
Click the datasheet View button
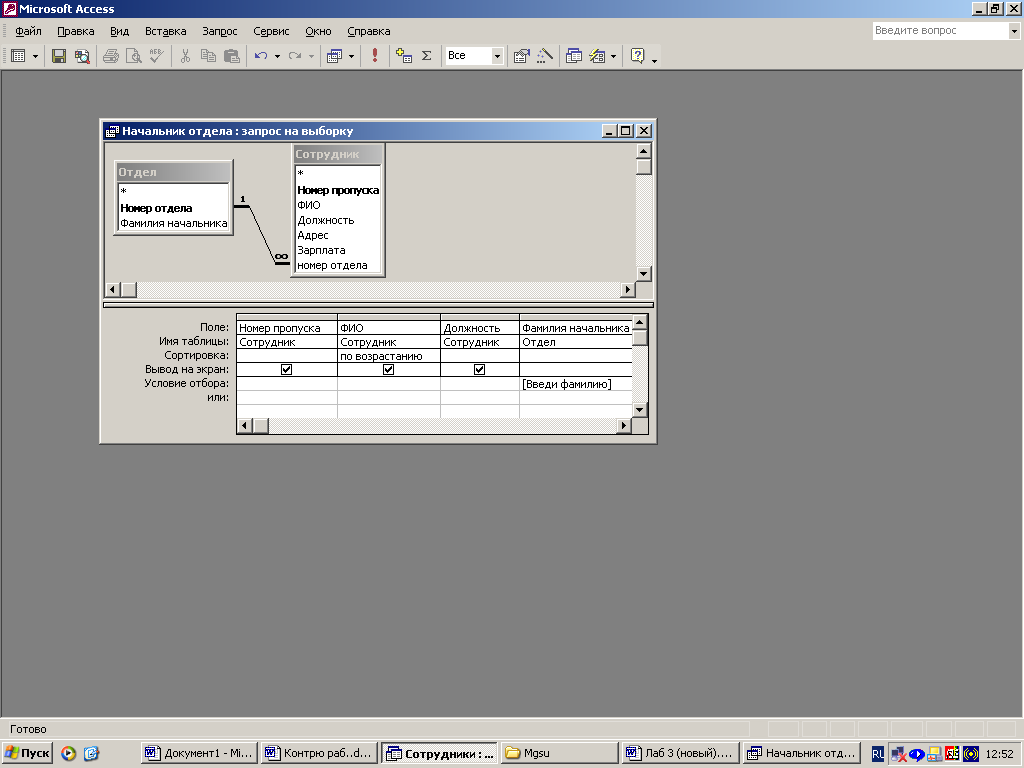(x=18, y=56)
